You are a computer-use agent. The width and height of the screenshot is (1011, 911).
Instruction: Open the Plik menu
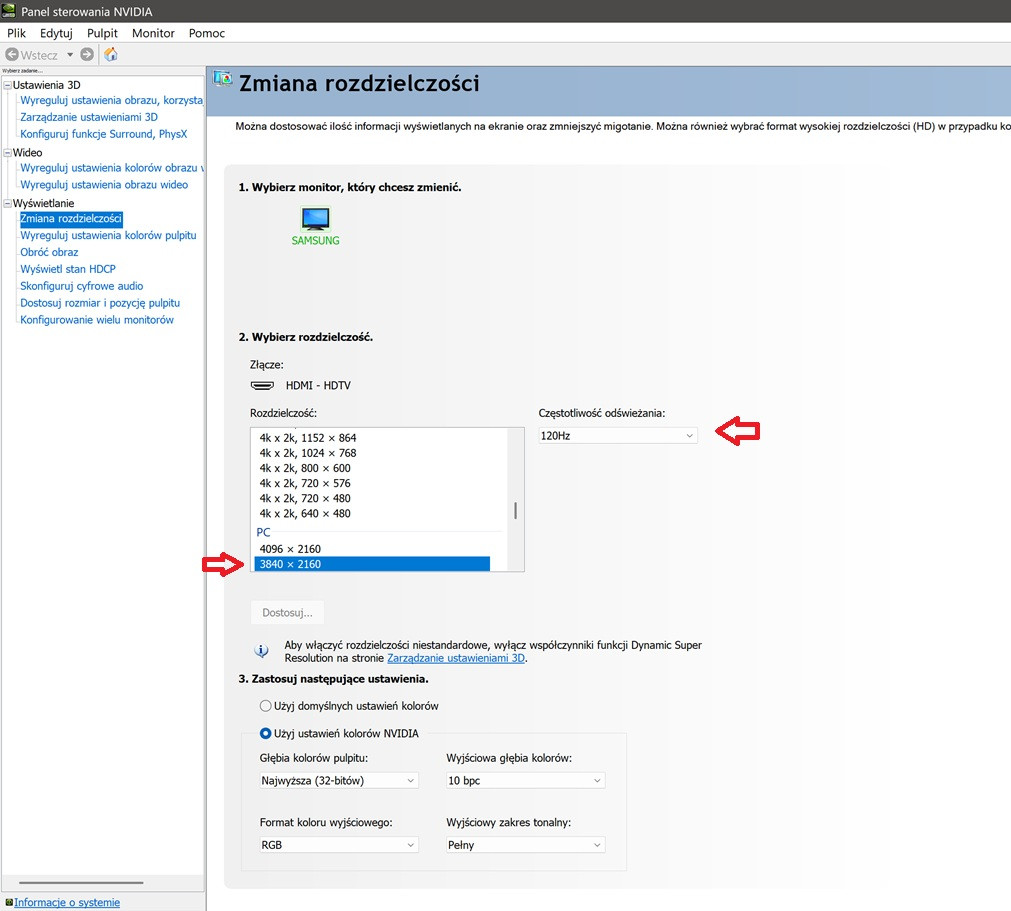tap(17, 33)
